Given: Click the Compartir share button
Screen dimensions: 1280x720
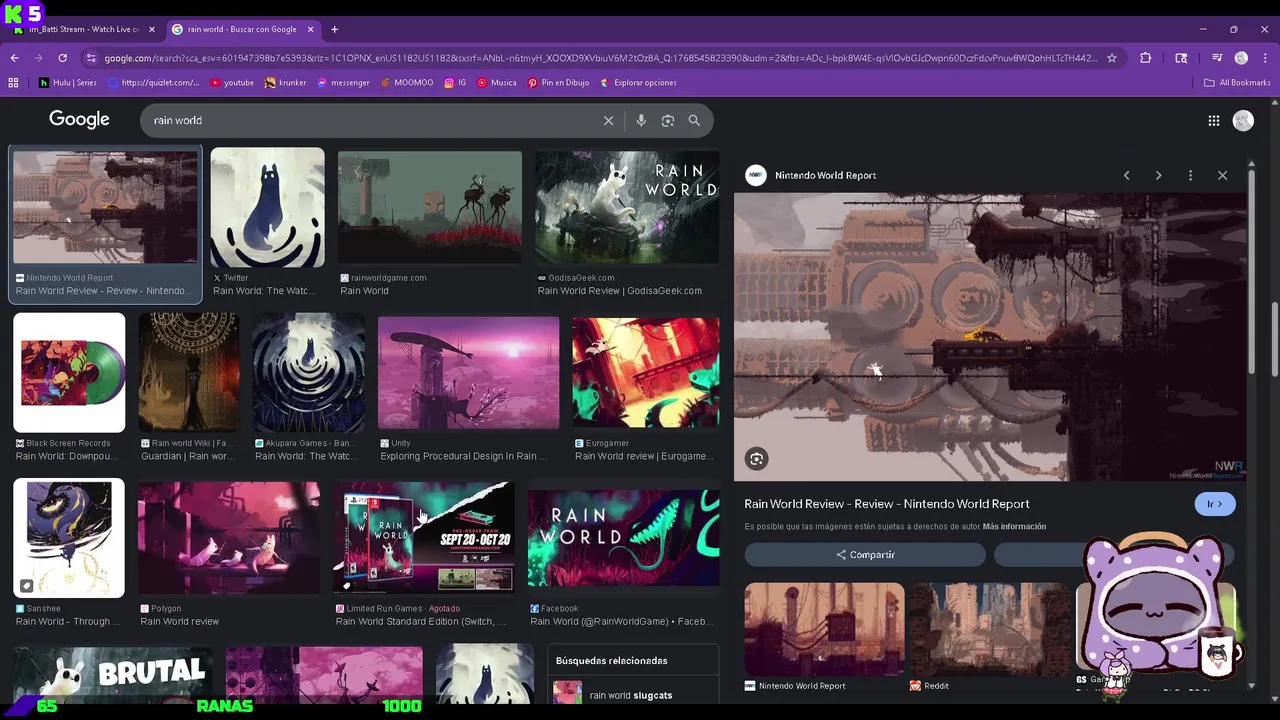Looking at the screenshot, I should pyautogui.click(x=865, y=555).
